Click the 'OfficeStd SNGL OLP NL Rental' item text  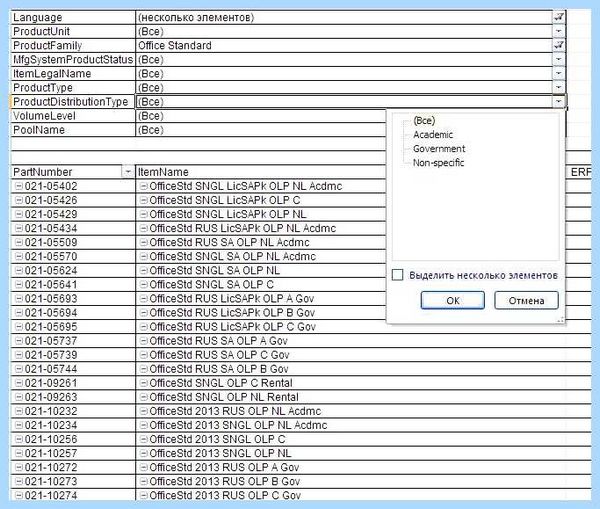click(224, 397)
